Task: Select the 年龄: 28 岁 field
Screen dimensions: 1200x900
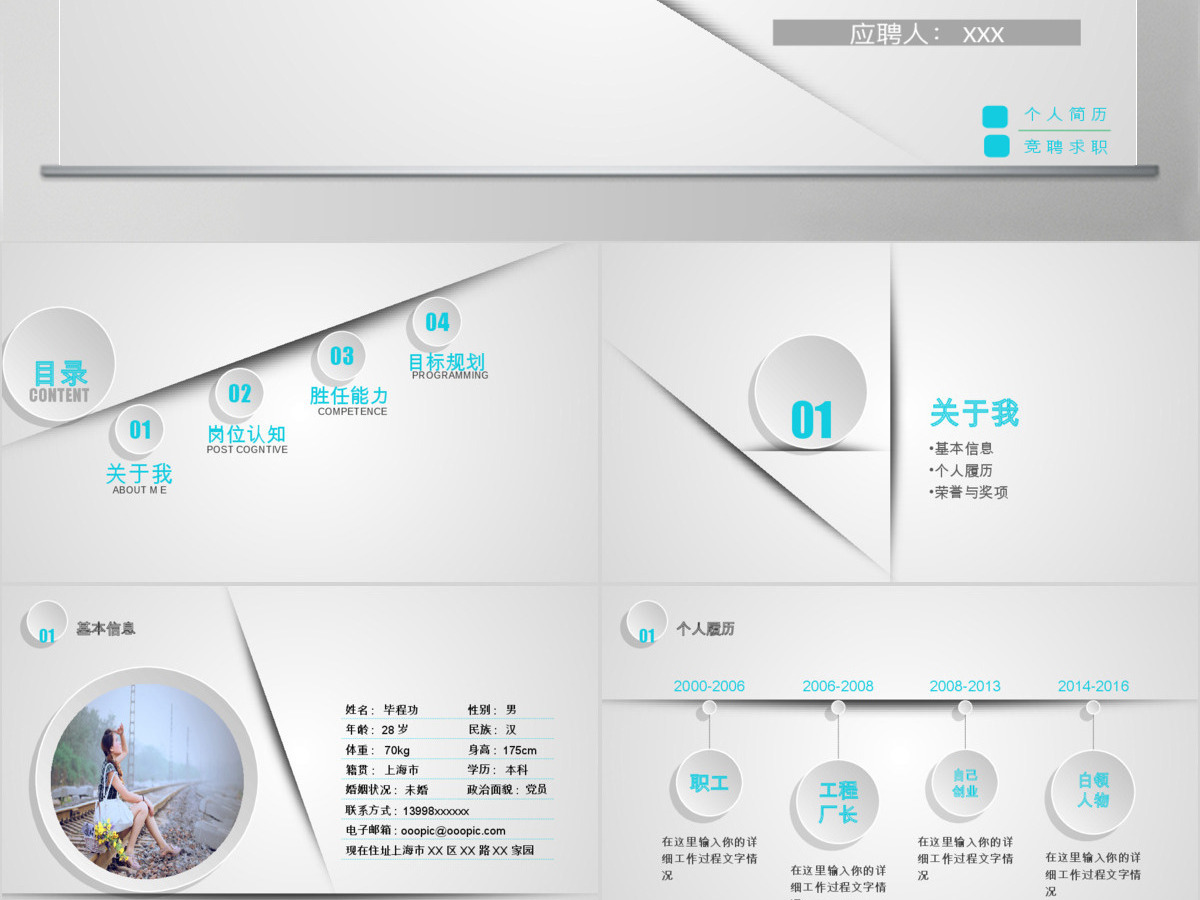Action: pyautogui.click(x=377, y=729)
